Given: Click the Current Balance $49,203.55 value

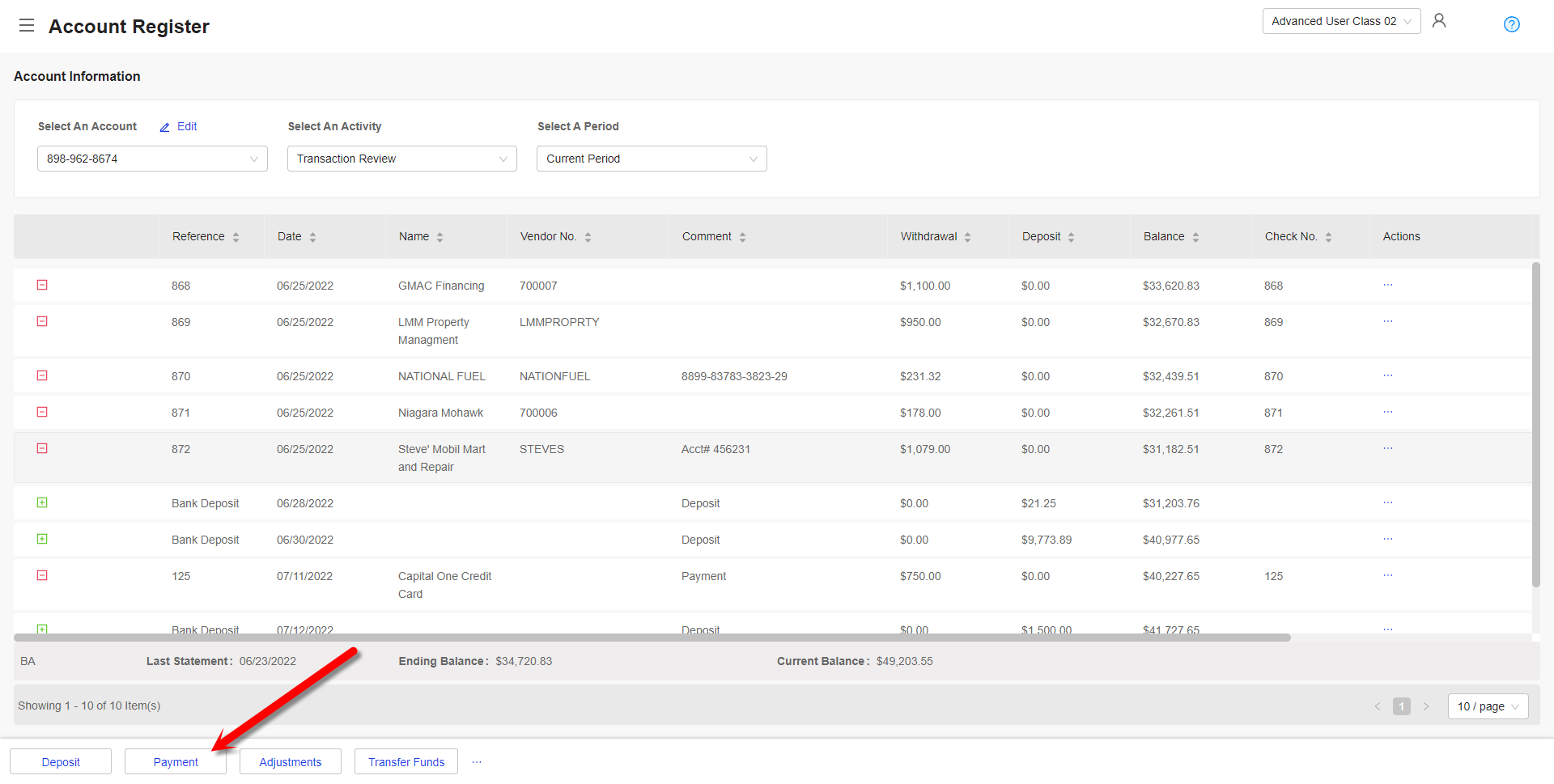Looking at the screenshot, I should [x=905, y=661].
